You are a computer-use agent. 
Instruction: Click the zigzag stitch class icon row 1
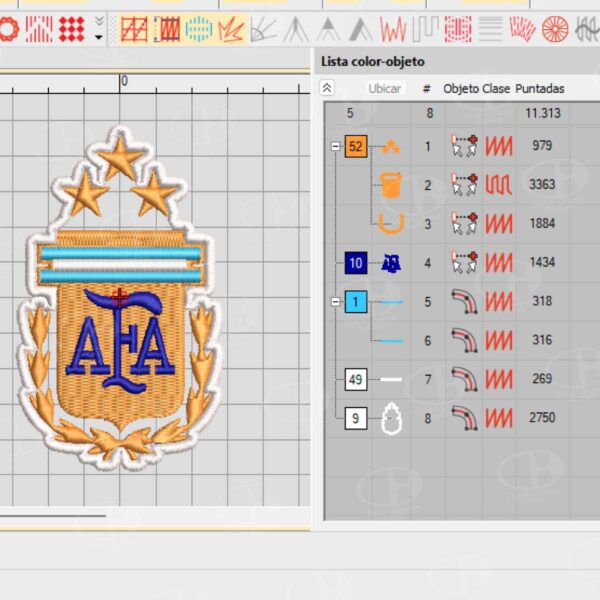point(499,146)
